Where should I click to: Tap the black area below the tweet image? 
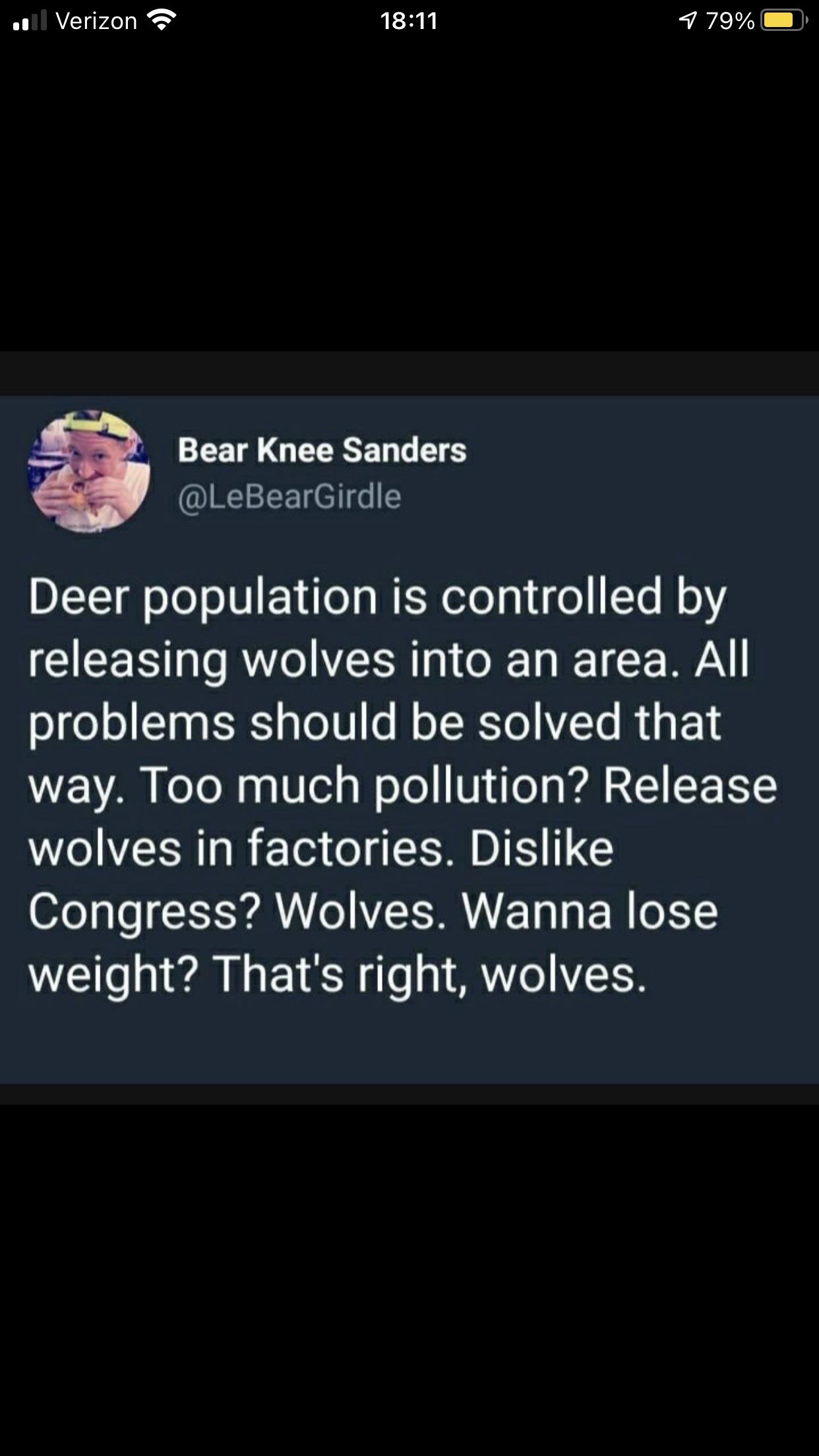(409, 1279)
